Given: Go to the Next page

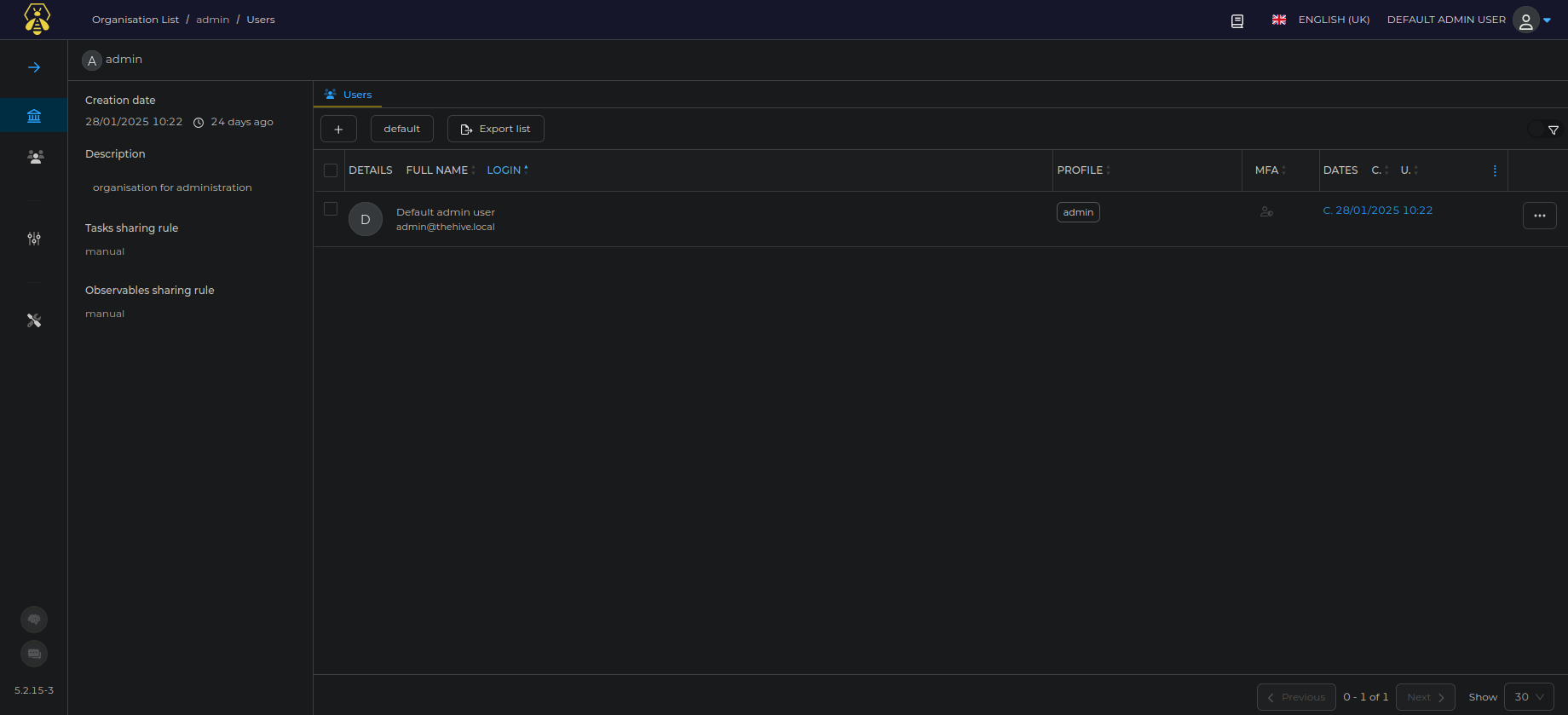Looking at the screenshot, I should (1426, 697).
